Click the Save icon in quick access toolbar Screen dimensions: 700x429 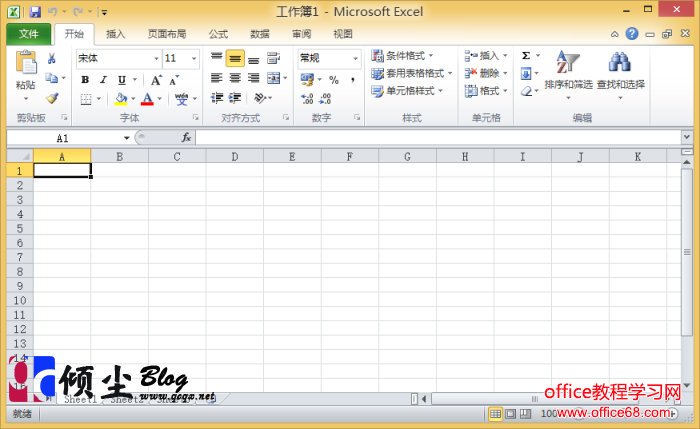pos(35,12)
